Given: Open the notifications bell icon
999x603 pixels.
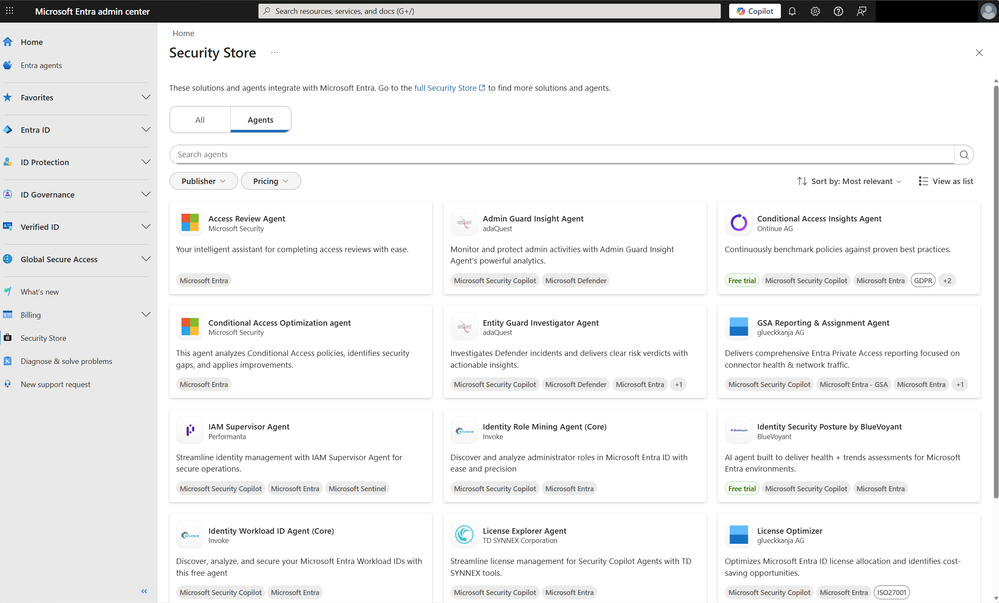Looking at the screenshot, I should (x=792, y=11).
